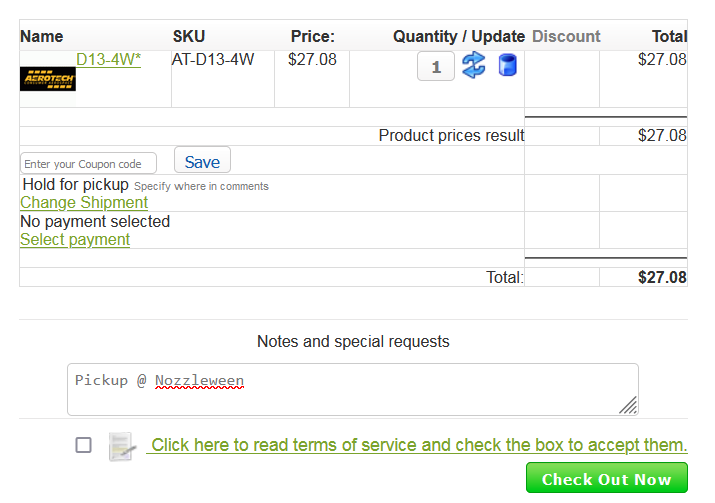Click the Hold for pickup shipment text
This screenshot has height=503, width=715.
76,185
